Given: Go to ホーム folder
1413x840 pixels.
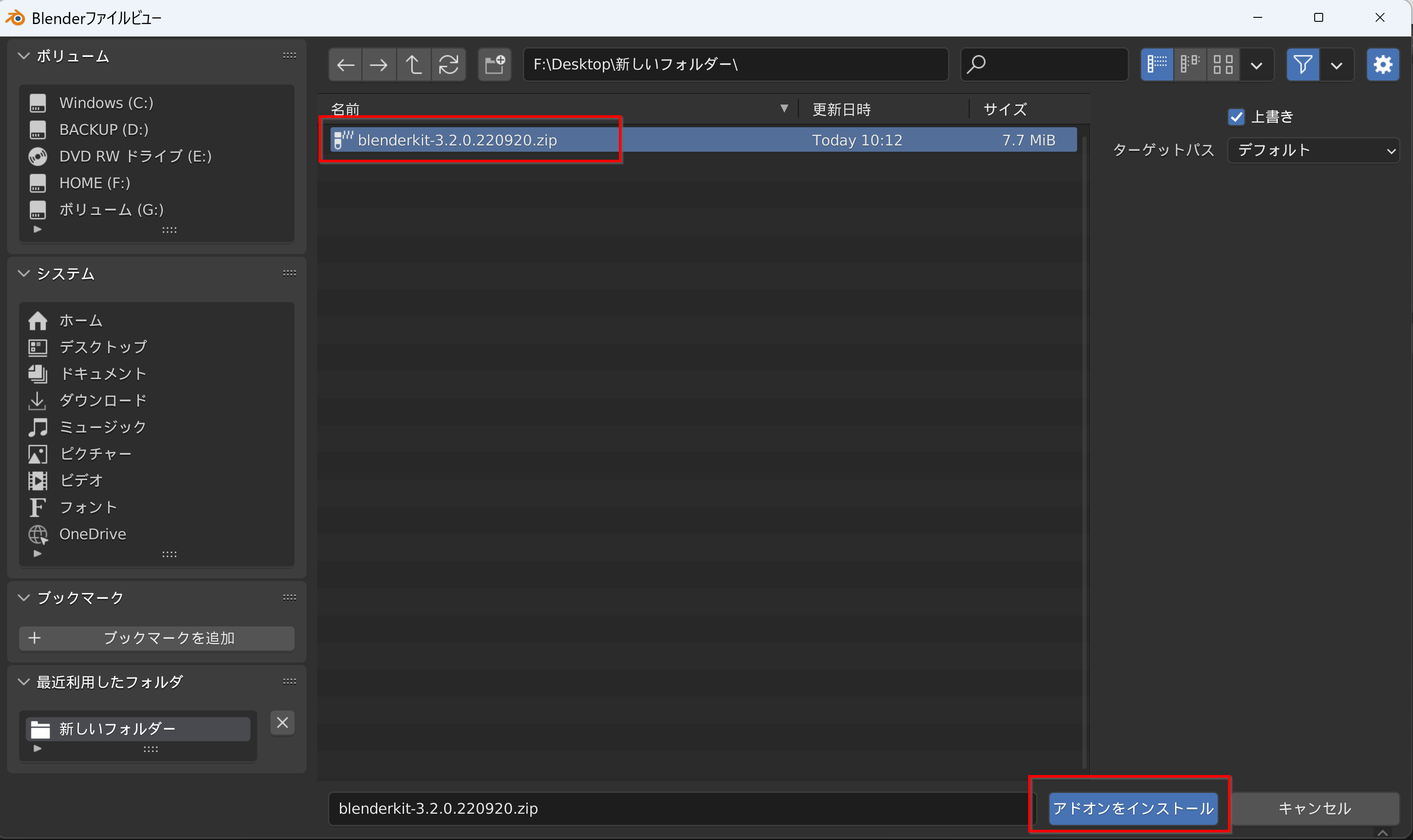Looking at the screenshot, I should tap(157, 320).
